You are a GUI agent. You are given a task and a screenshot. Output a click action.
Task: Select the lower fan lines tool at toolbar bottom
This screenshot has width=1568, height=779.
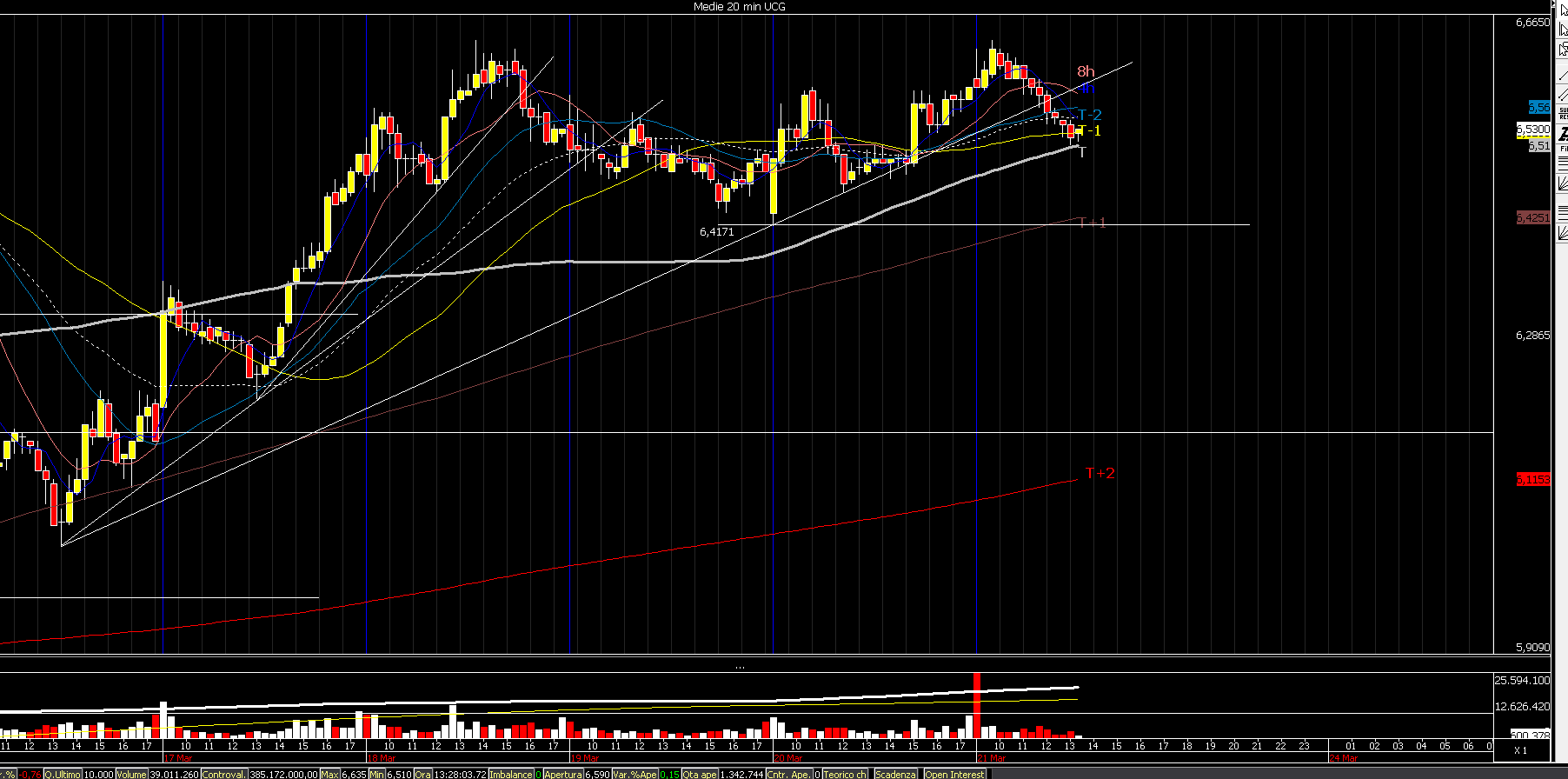pyautogui.click(x=1562, y=231)
